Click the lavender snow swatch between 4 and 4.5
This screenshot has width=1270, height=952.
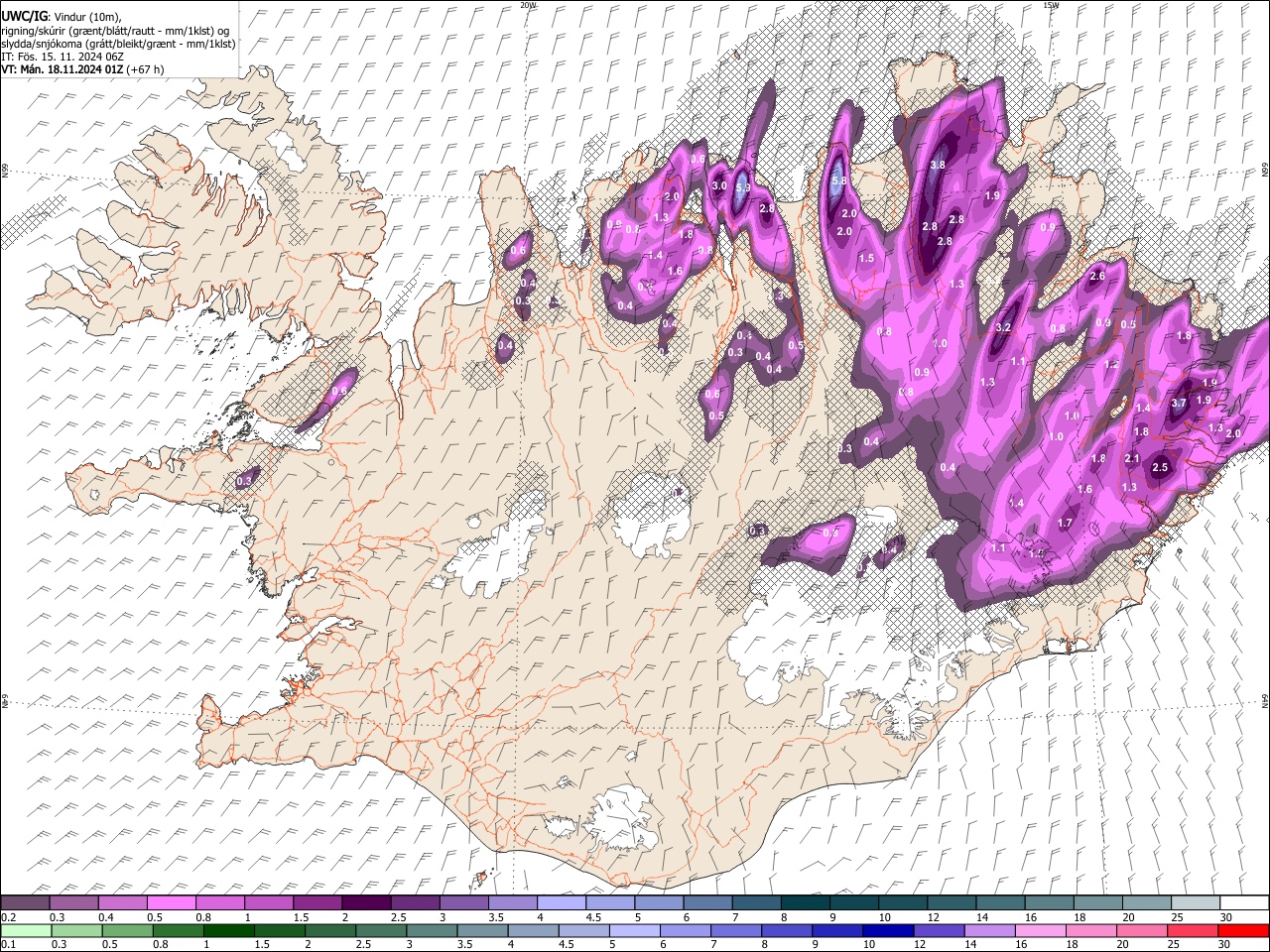click(561, 903)
